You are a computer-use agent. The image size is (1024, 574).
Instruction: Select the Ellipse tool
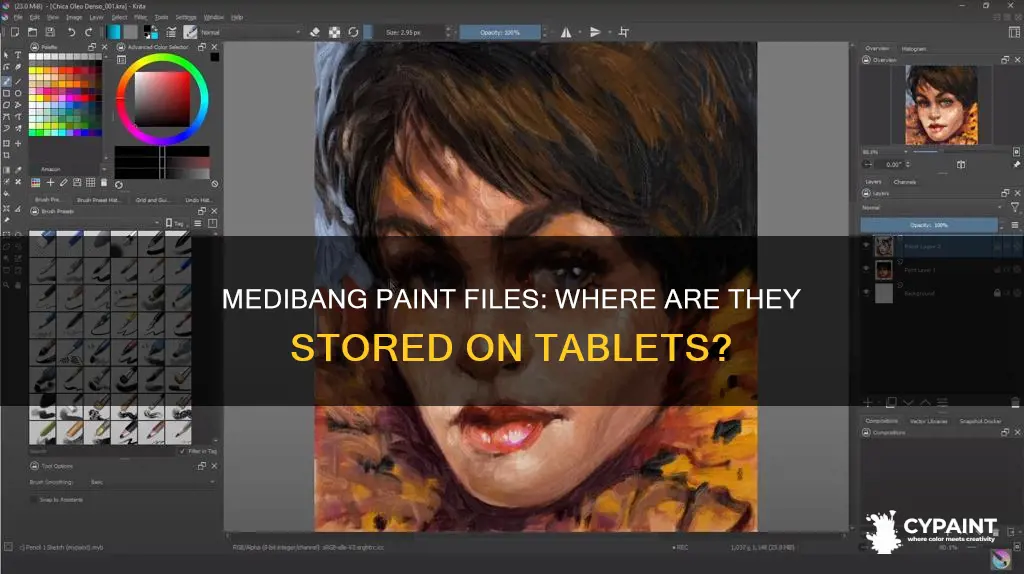point(18,93)
